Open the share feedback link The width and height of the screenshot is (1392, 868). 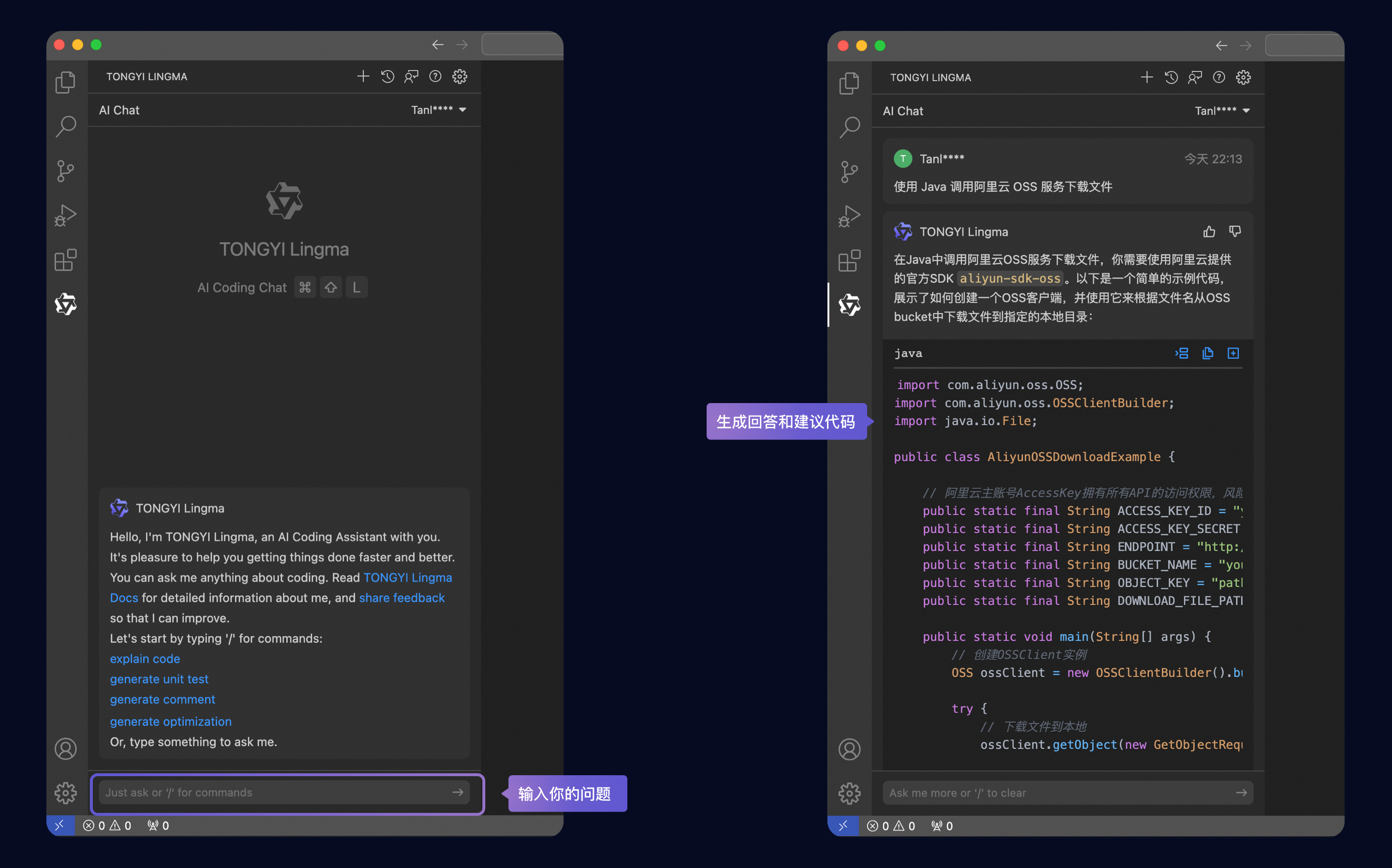(402, 598)
